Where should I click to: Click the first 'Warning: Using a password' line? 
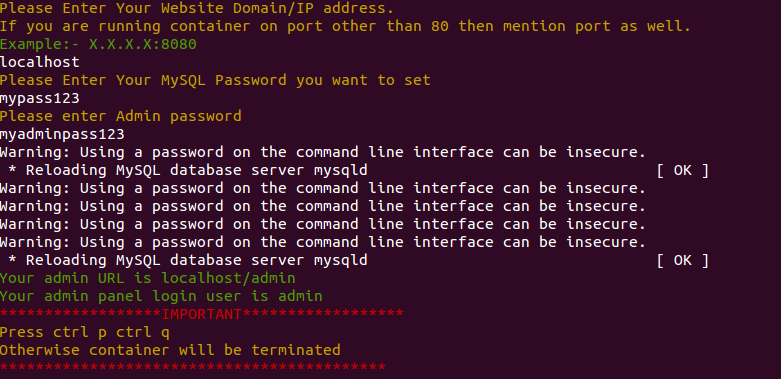(x=323, y=152)
